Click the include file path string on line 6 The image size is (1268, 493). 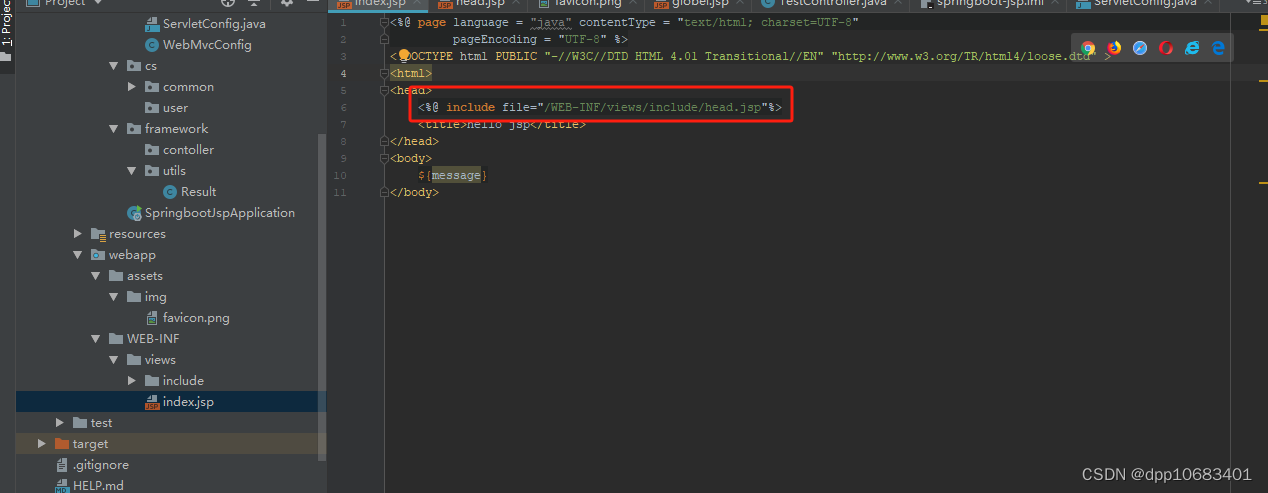pos(653,107)
